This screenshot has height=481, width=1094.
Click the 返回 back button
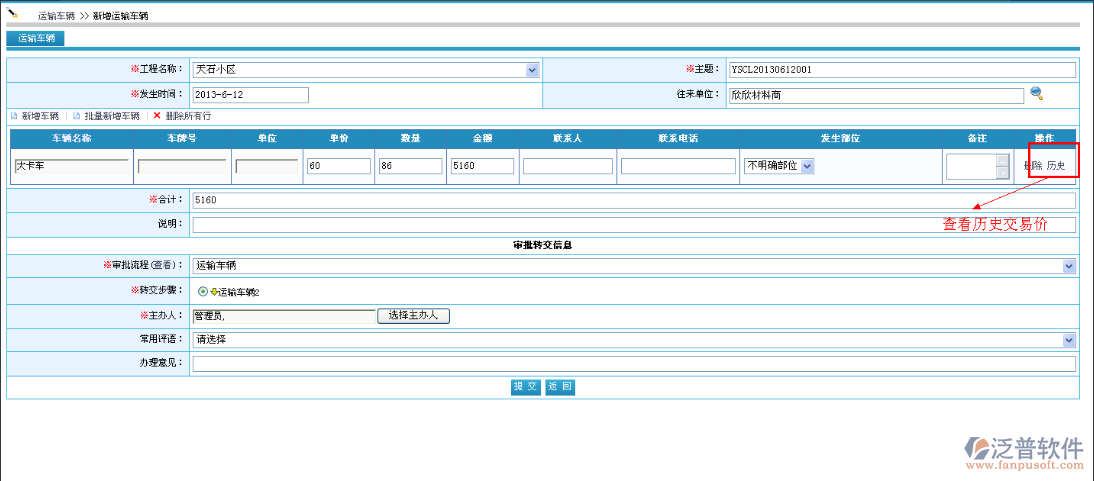coord(560,387)
